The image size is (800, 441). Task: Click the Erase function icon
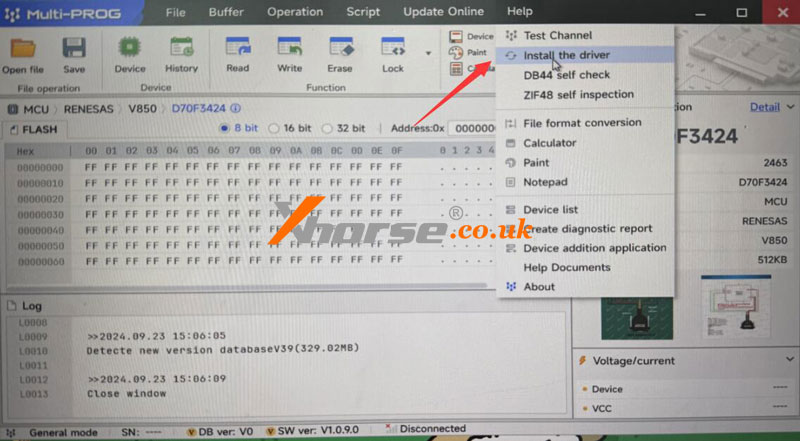(340, 49)
